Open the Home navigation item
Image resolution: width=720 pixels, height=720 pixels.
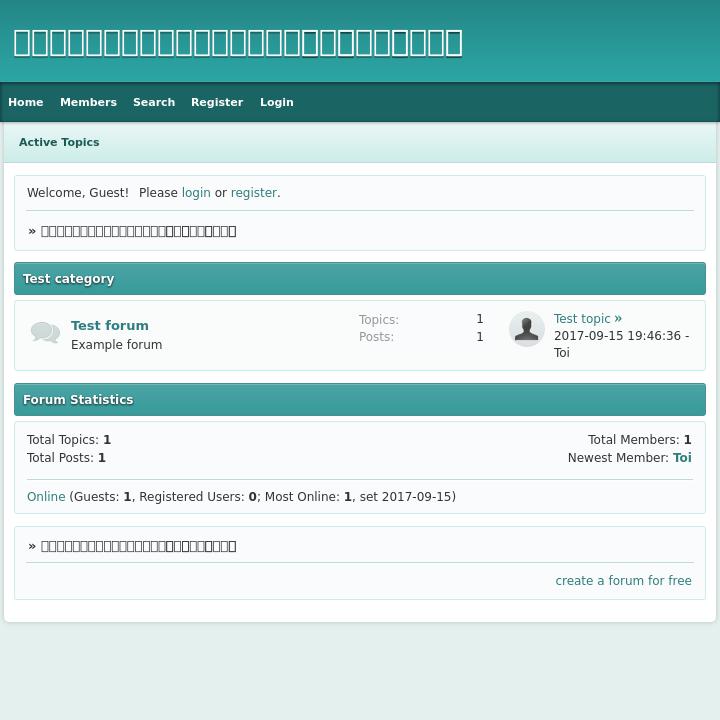point(26,102)
